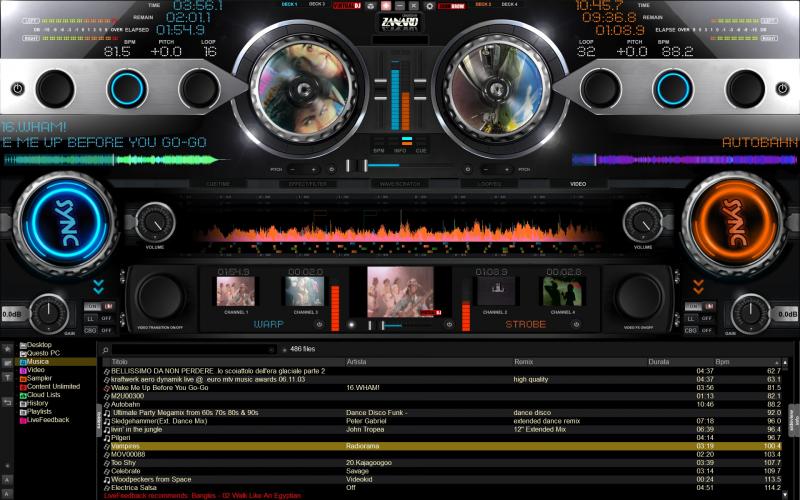800x500 pixels.
Task: Select the Channel 4 video thumbnail
Action: pyautogui.click(x=563, y=291)
